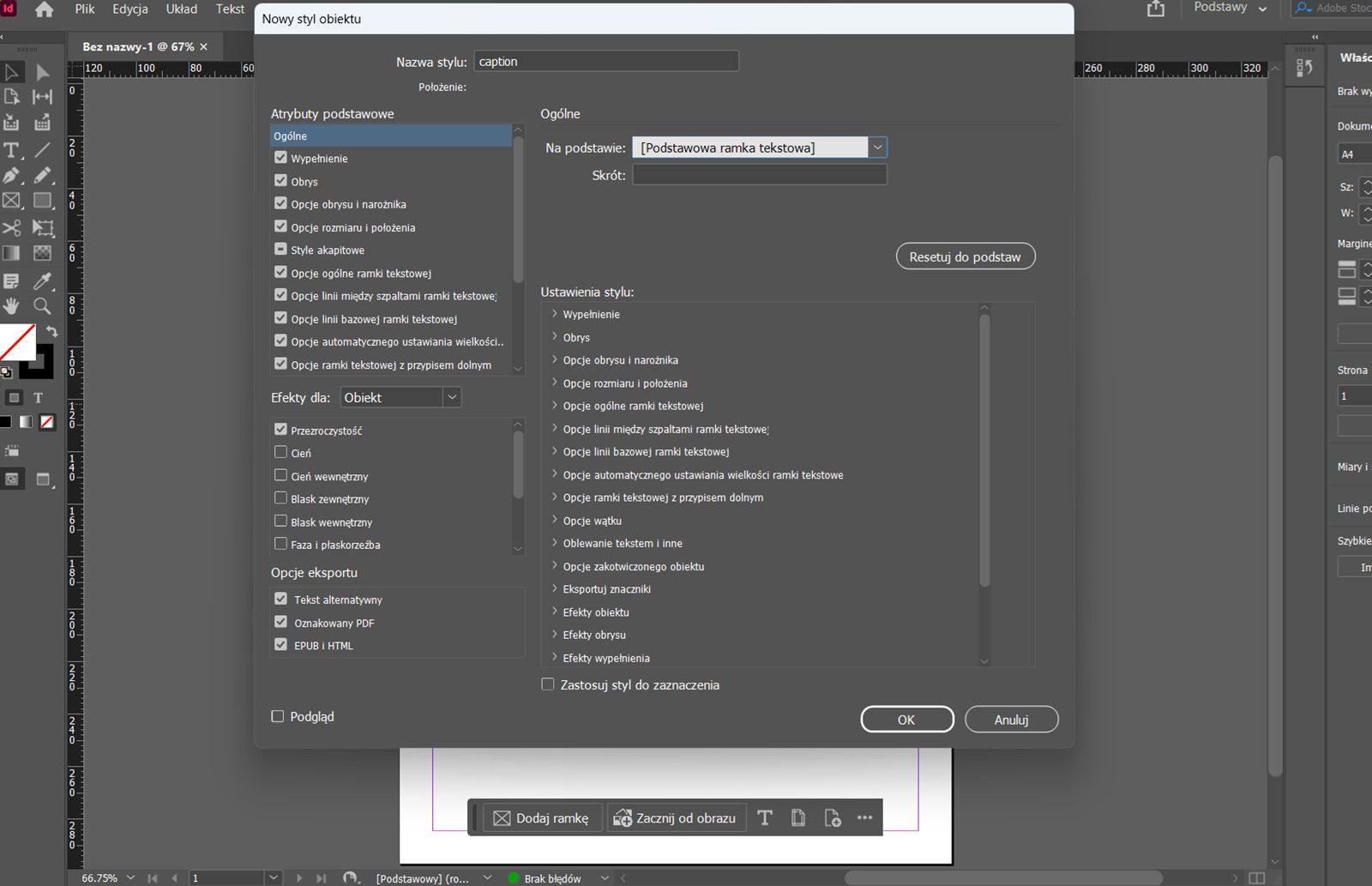Expand Opcje rozmiaru i położenia settings
The image size is (1372, 886).
[x=555, y=383]
